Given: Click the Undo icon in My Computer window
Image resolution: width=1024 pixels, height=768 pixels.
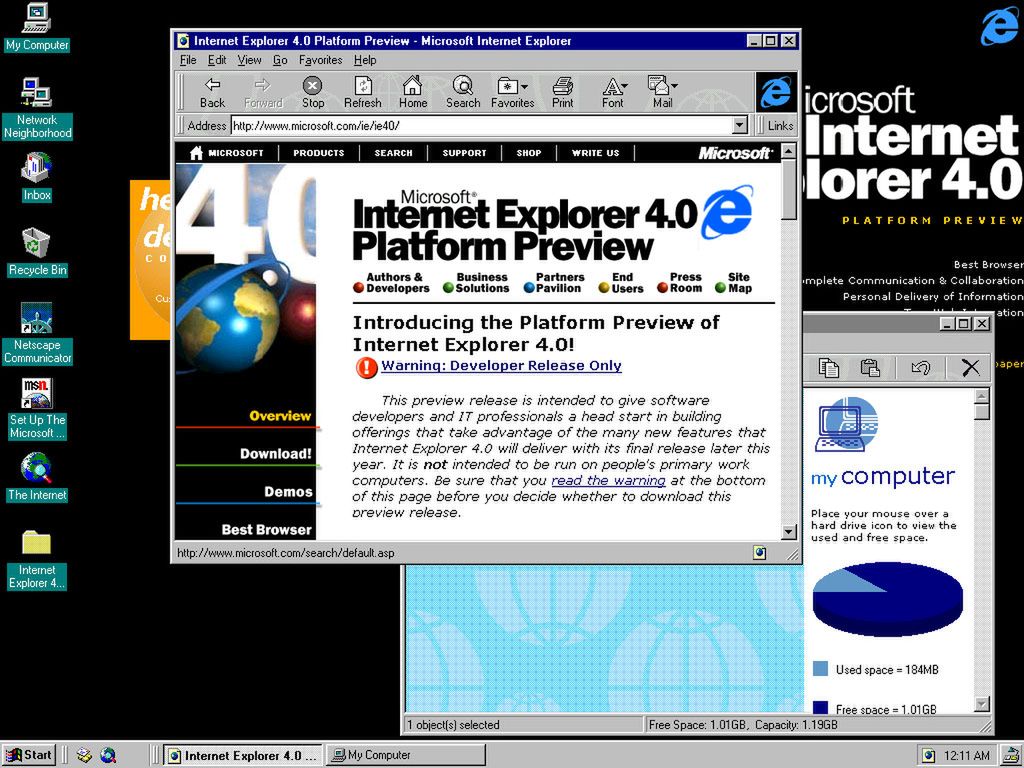Looking at the screenshot, I should [x=921, y=368].
